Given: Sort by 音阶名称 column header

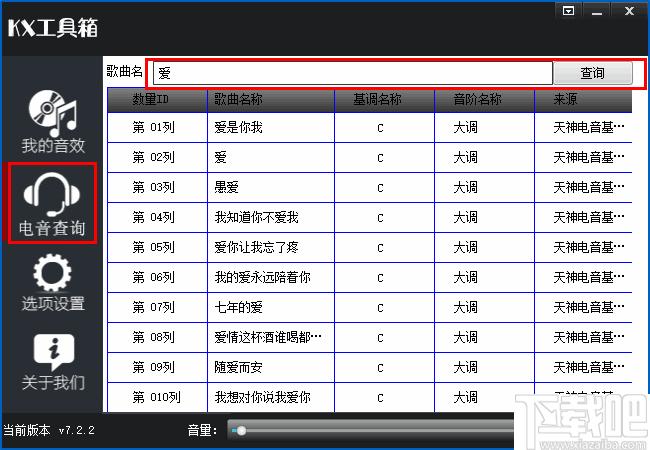Looking at the screenshot, I should 485,100.
